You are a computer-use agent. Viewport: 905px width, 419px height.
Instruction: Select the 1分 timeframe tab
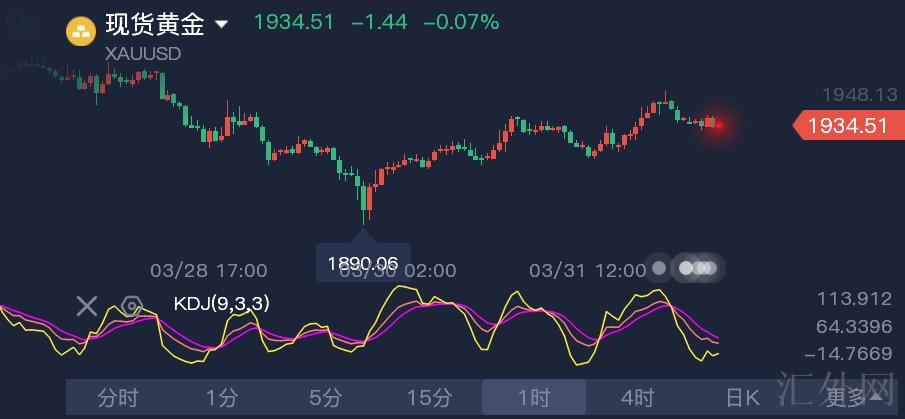point(222,398)
